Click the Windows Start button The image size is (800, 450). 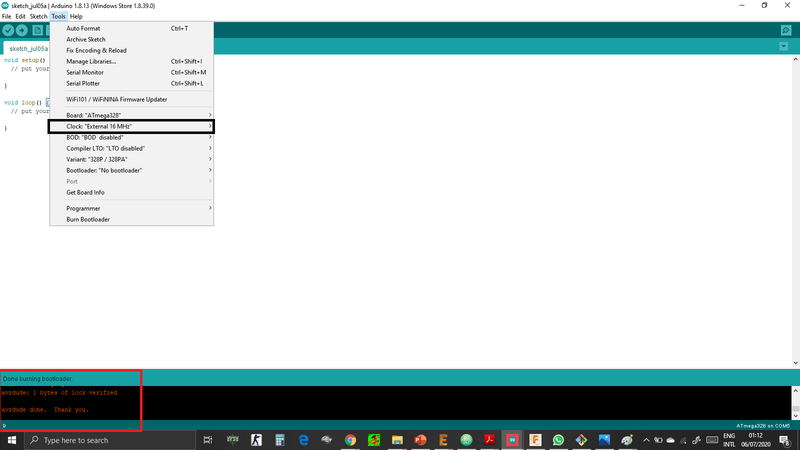click(x=12, y=440)
